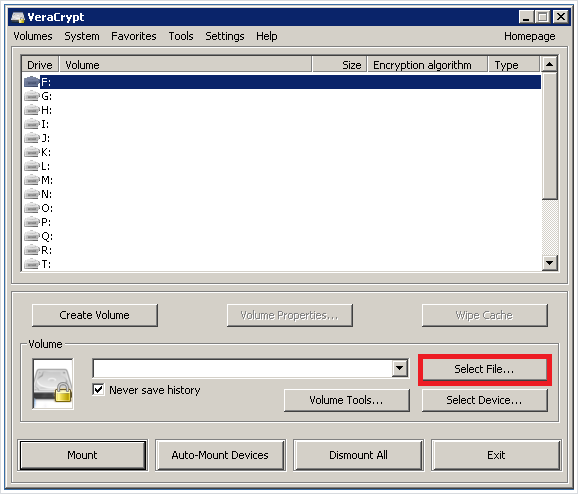Click the Select Device... button

(x=484, y=400)
